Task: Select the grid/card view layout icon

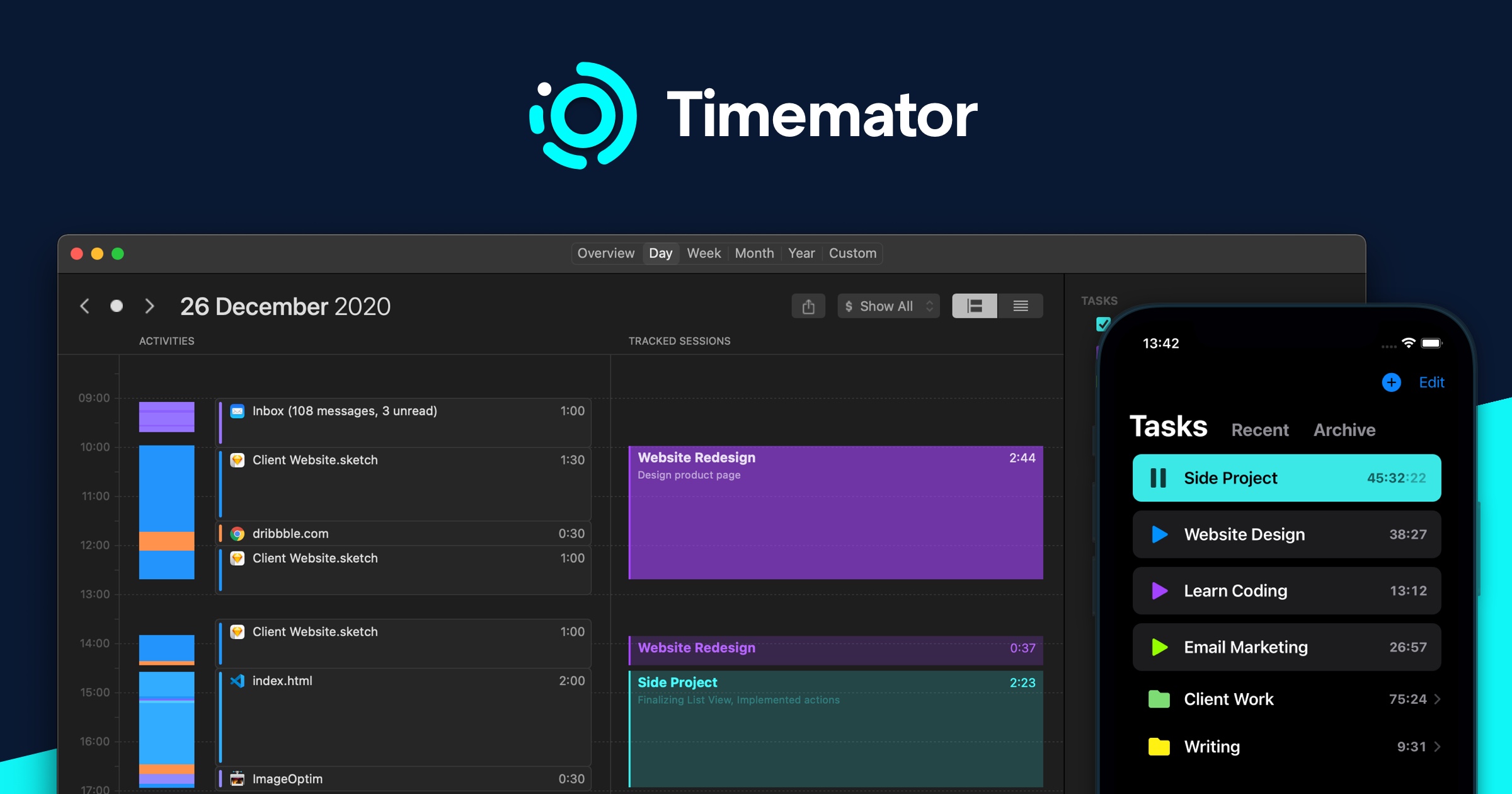Action: pos(973,306)
